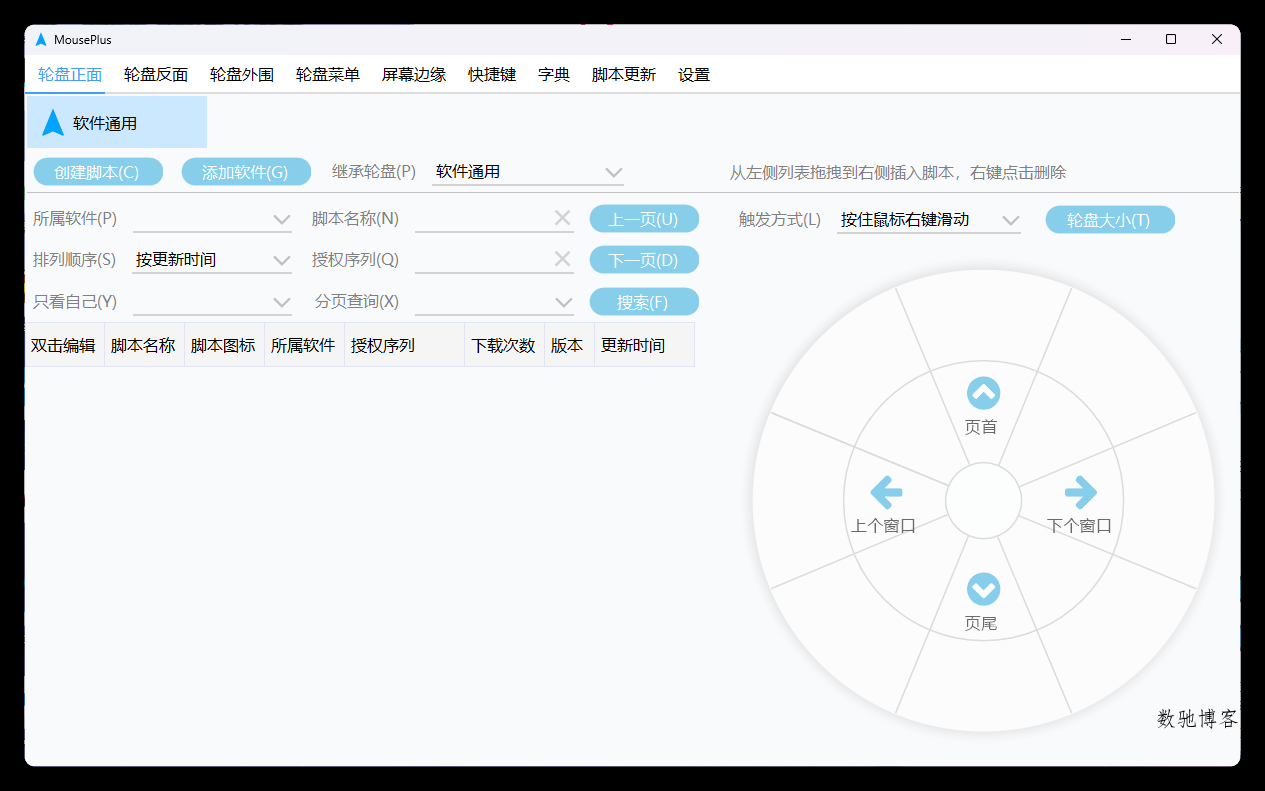Screen dimensions: 1265x791
Task: Click the 下个窗口 wheel label
Action: tap(1079, 525)
